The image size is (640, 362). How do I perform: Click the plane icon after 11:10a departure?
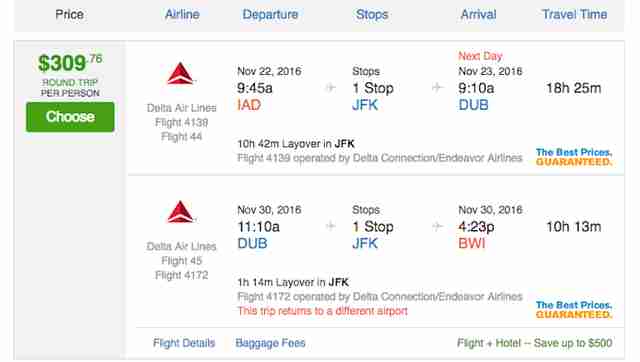tap(331, 226)
